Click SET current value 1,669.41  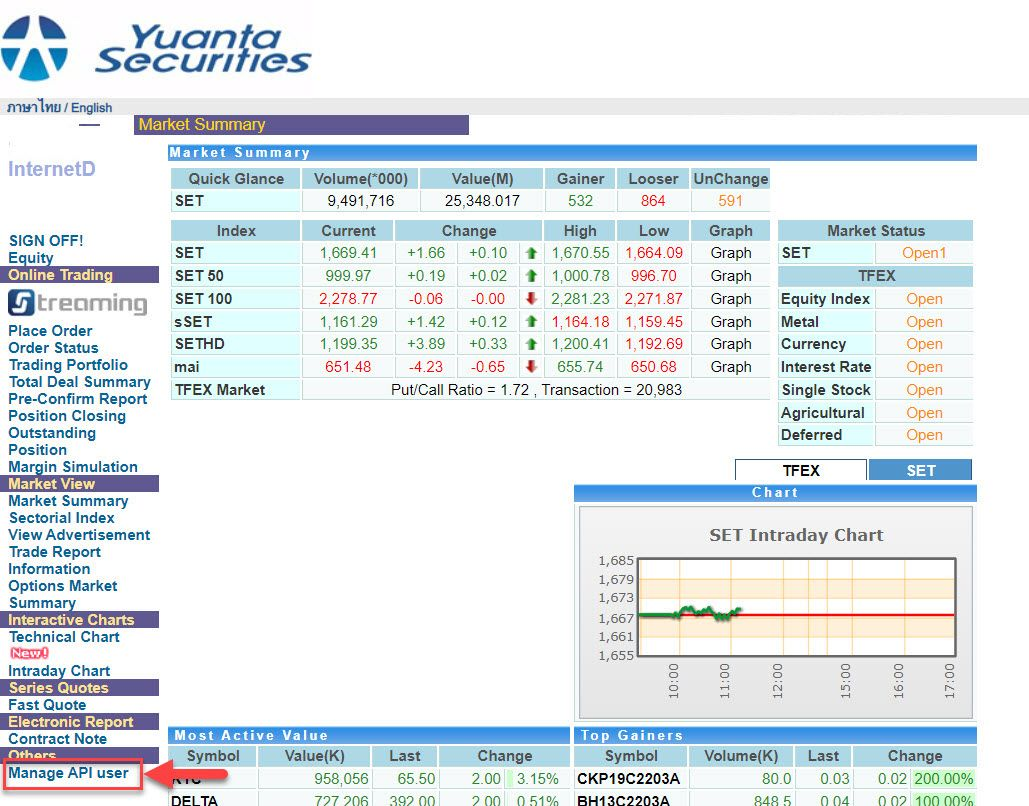click(348, 253)
